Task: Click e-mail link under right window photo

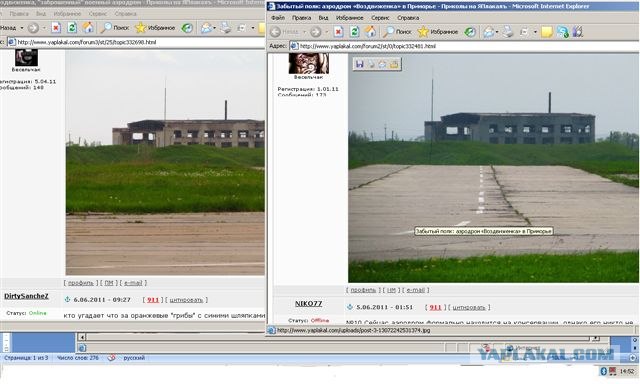Action: pos(416,290)
